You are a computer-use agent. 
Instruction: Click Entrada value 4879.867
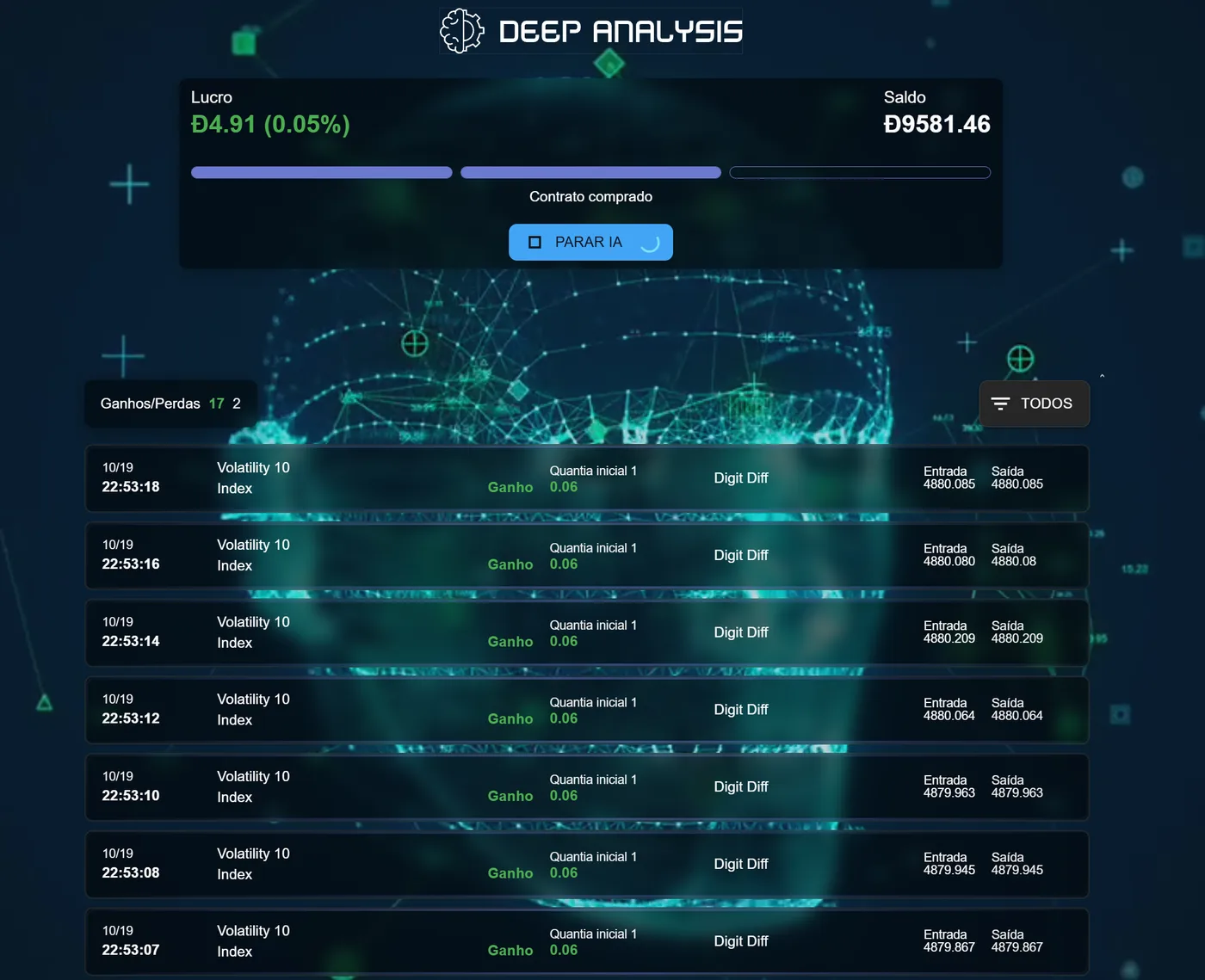tap(949, 948)
